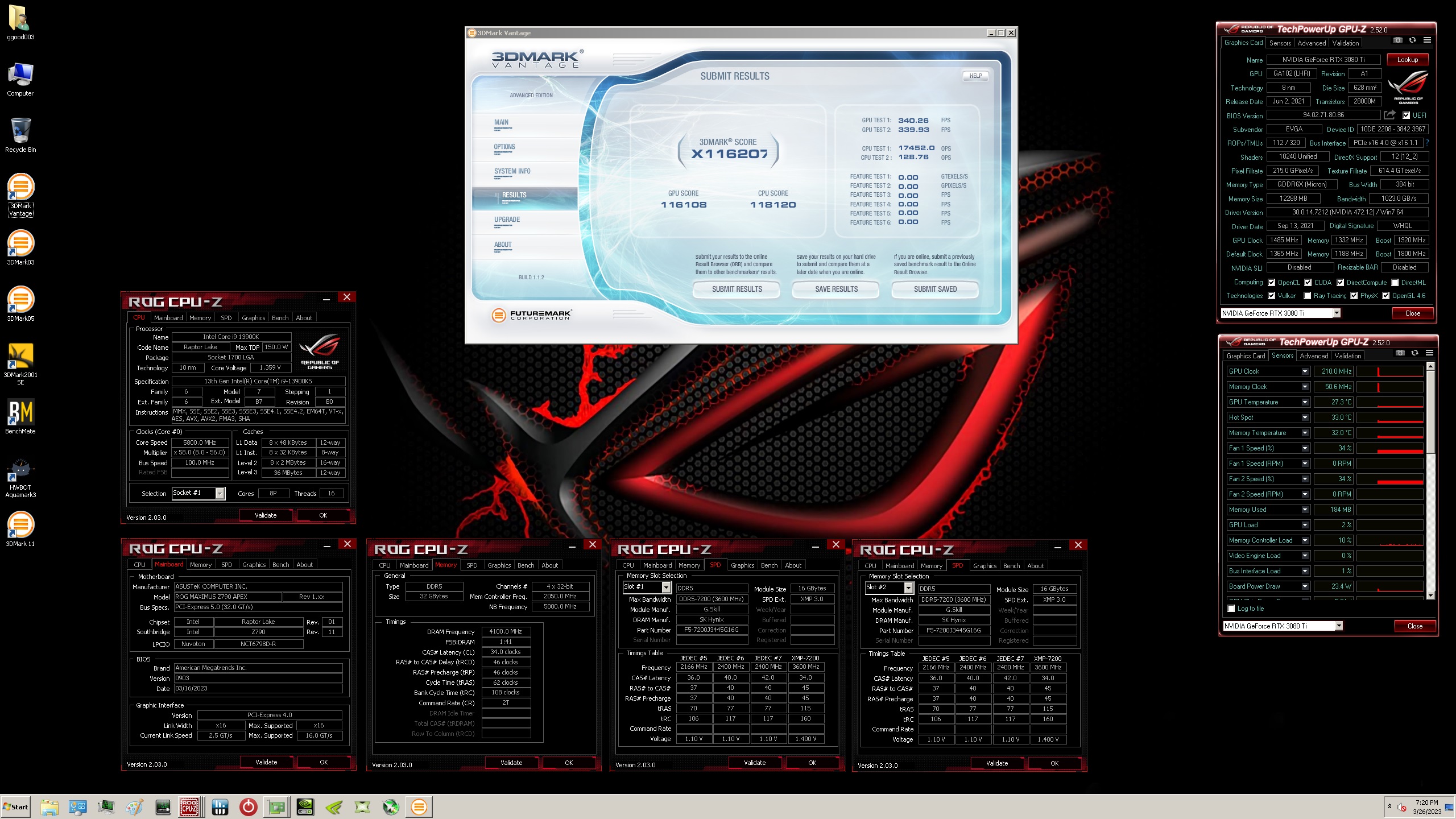Click the Bus Interface question mark icon

1427,143
